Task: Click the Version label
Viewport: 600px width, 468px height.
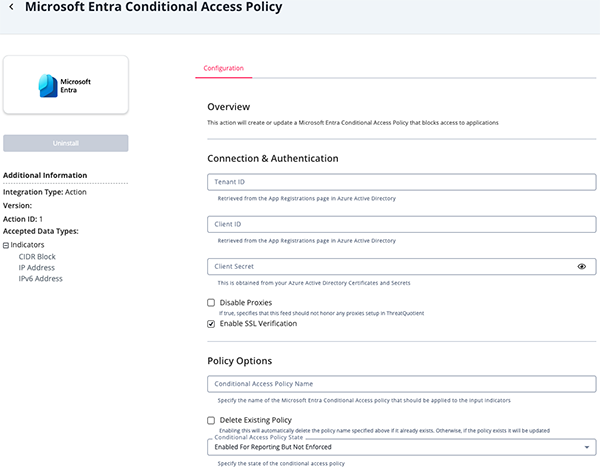Action: coord(18,205)
